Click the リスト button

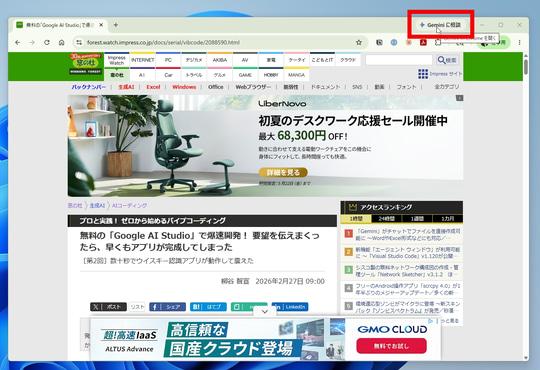coord(137,307)
